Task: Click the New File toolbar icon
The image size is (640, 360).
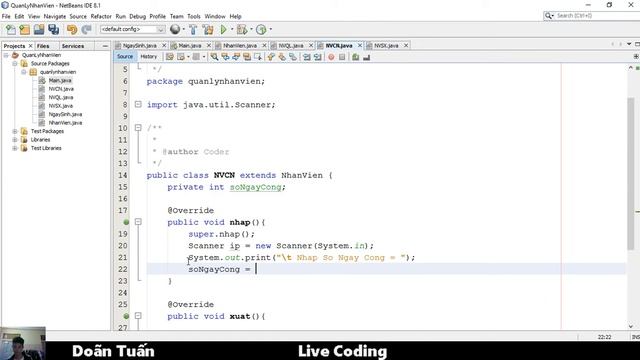Action: 11,29
